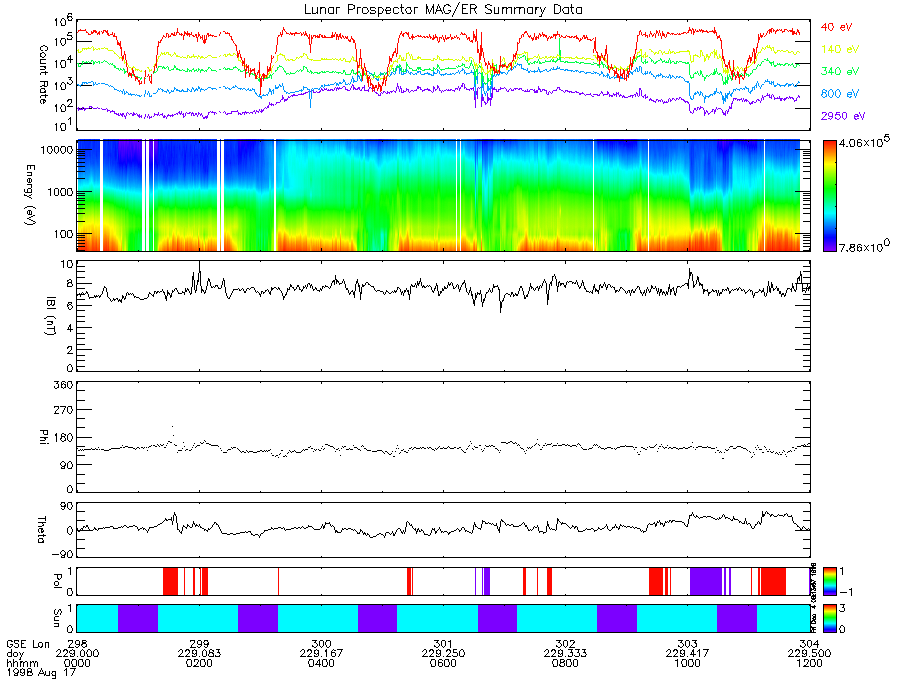Viewport: 900px width, 700px height.
Task: Click the '1998 Aug 17' date label
Action: coord(41,672)
